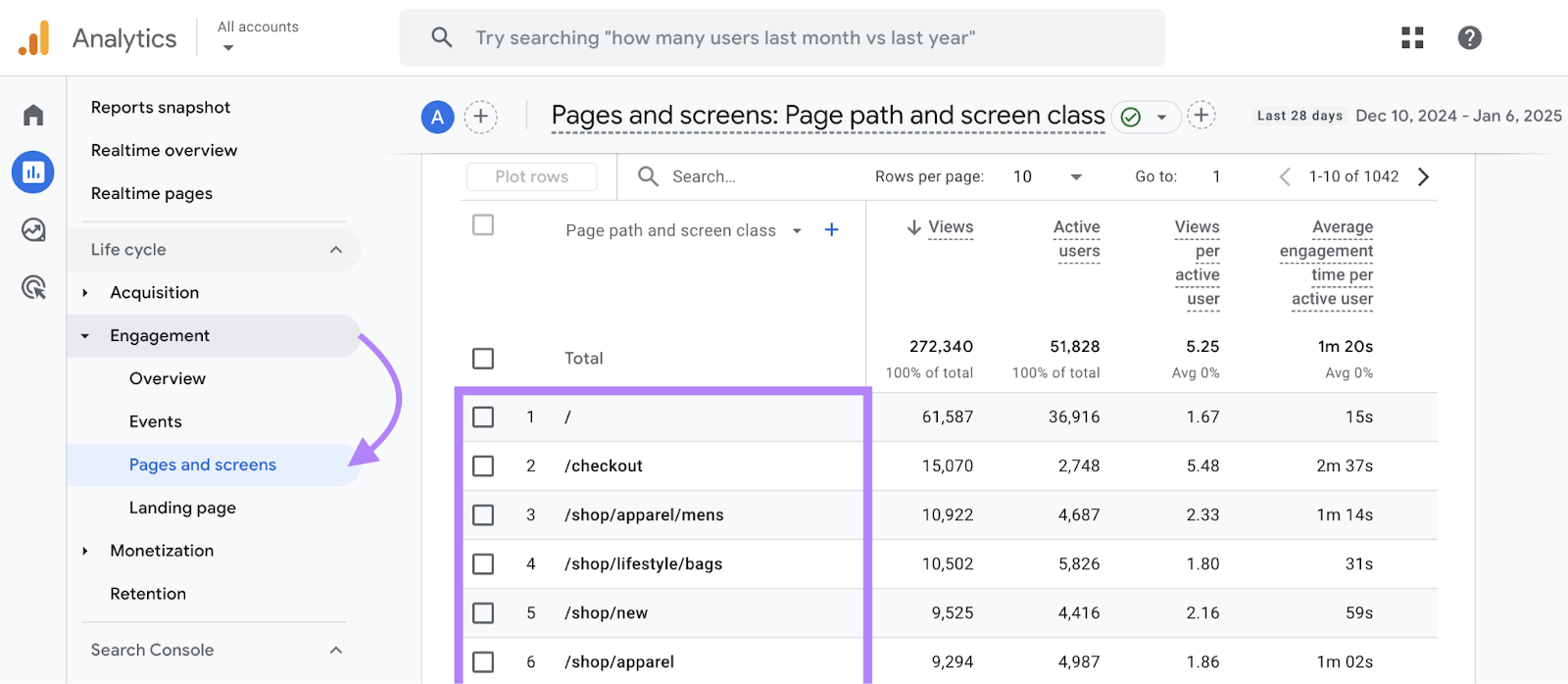Open Realtime overview report

tap(164, 150)
